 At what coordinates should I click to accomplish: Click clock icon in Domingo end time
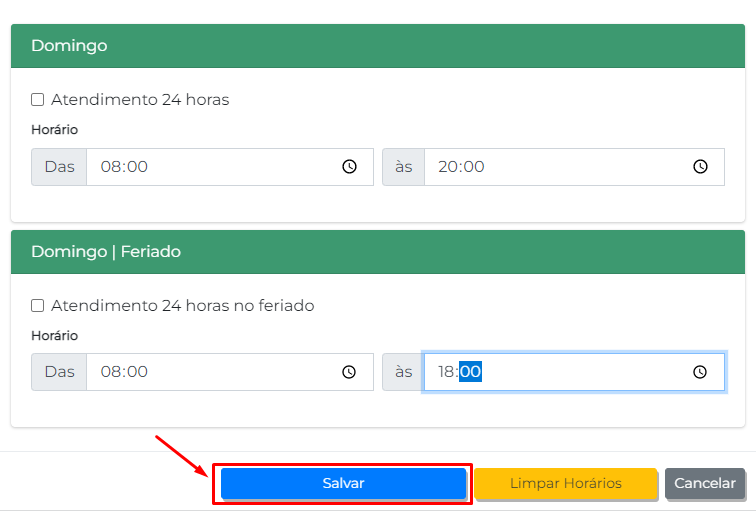coord(701,167)
